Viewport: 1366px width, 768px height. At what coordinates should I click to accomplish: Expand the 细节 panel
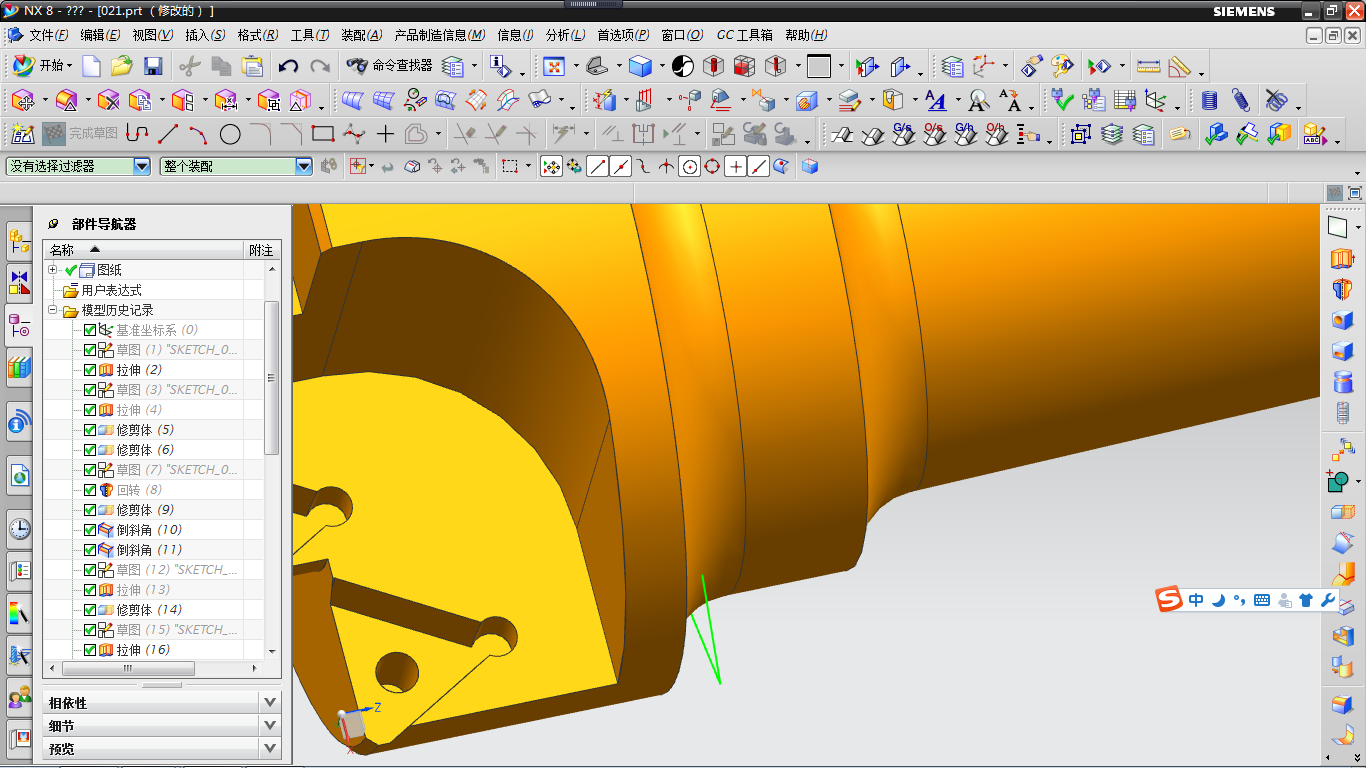click(162, 726)
